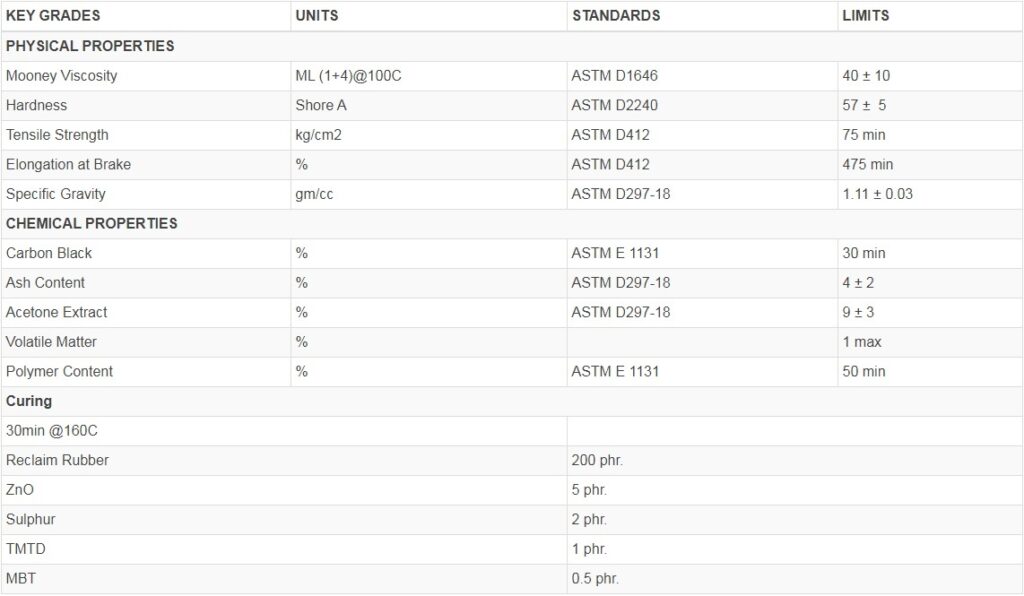Click the Polymer Content row label
This screenshot has height=596, width=1024.
pos(59,371)
